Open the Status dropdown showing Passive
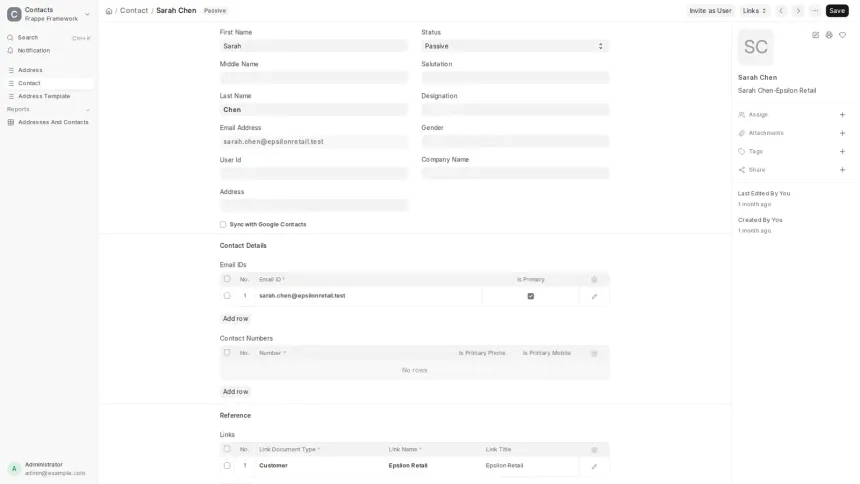Viewport: 860px width, 484px height. (515, 46)
